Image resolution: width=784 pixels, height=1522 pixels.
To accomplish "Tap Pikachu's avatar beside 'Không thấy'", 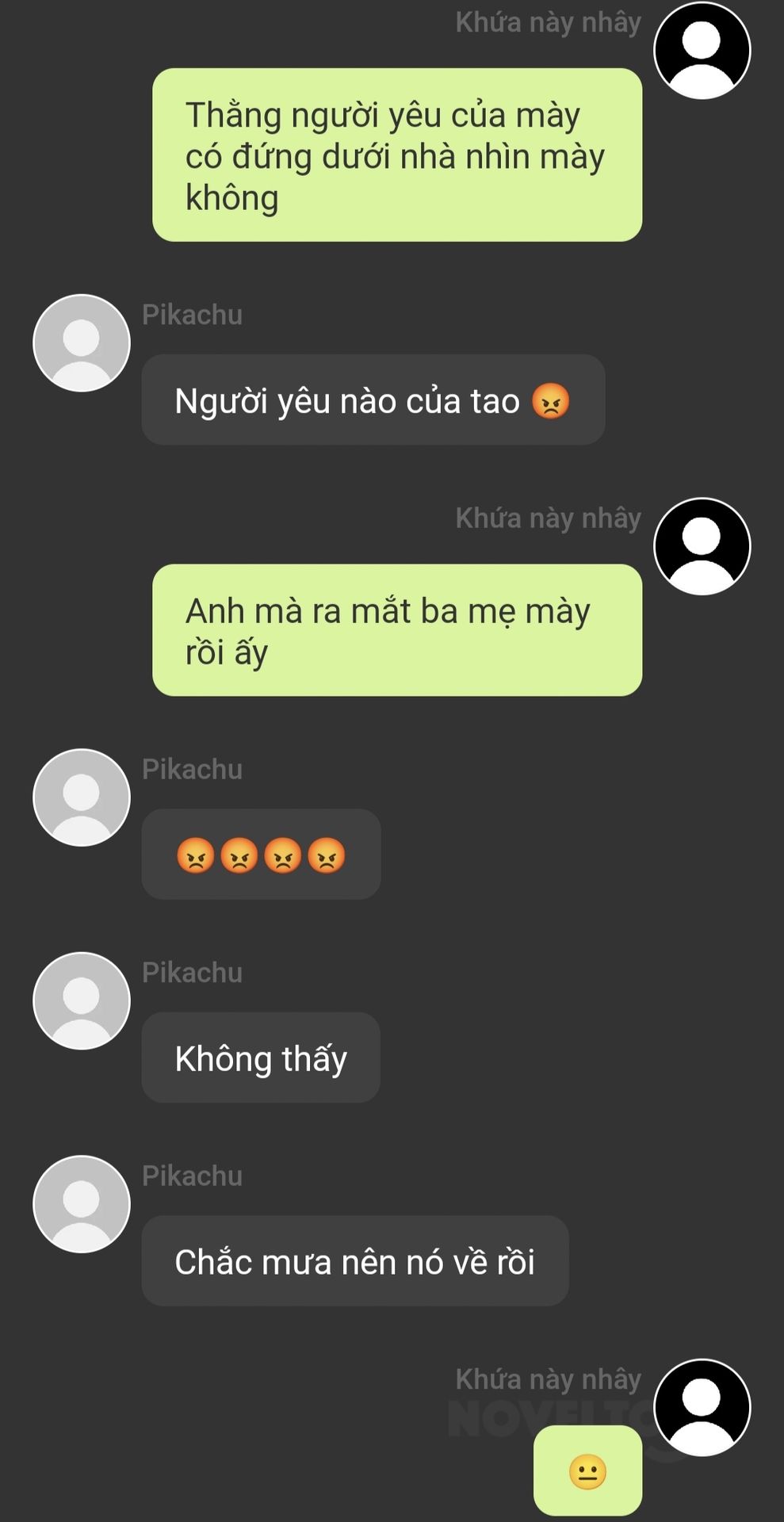I will coord(81,1001).
